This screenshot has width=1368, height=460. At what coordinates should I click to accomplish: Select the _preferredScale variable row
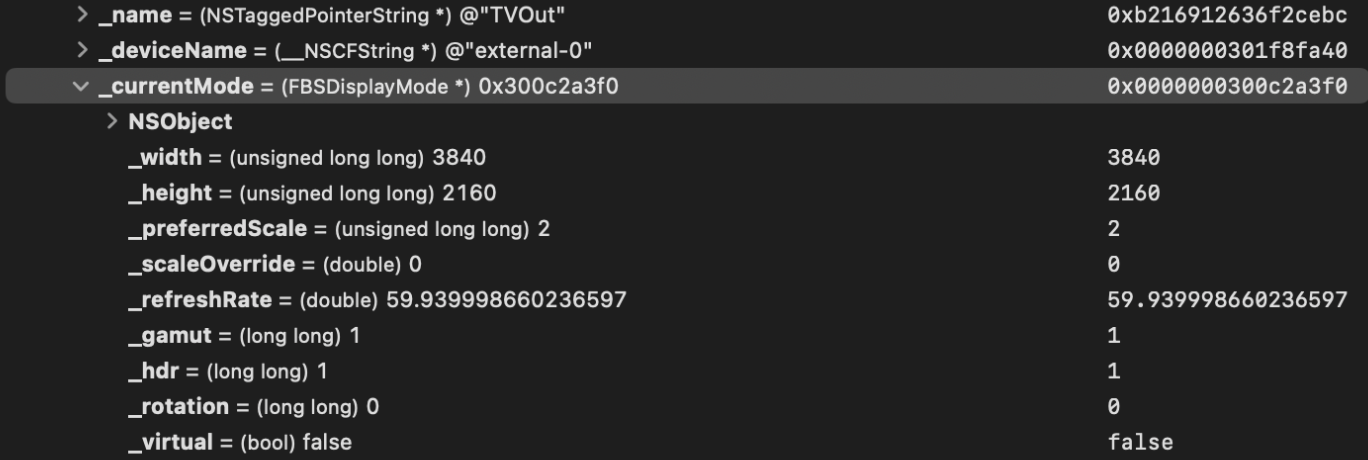339,229
